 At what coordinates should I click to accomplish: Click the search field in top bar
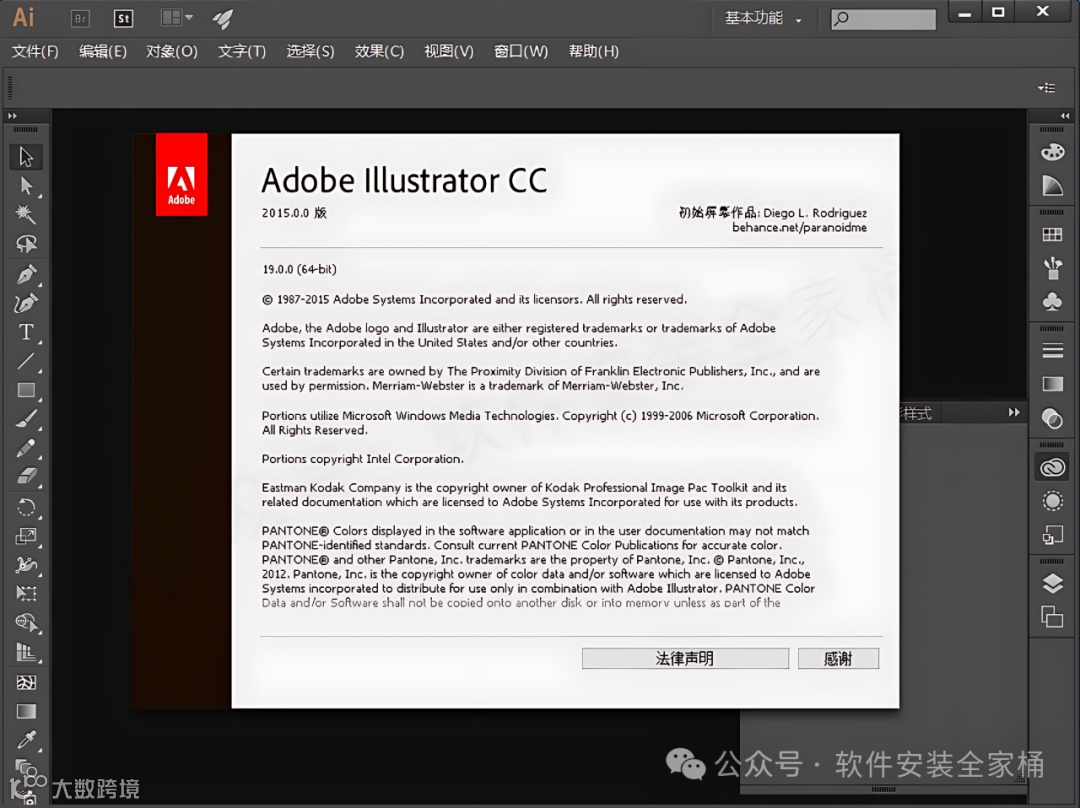pos(884,19)
